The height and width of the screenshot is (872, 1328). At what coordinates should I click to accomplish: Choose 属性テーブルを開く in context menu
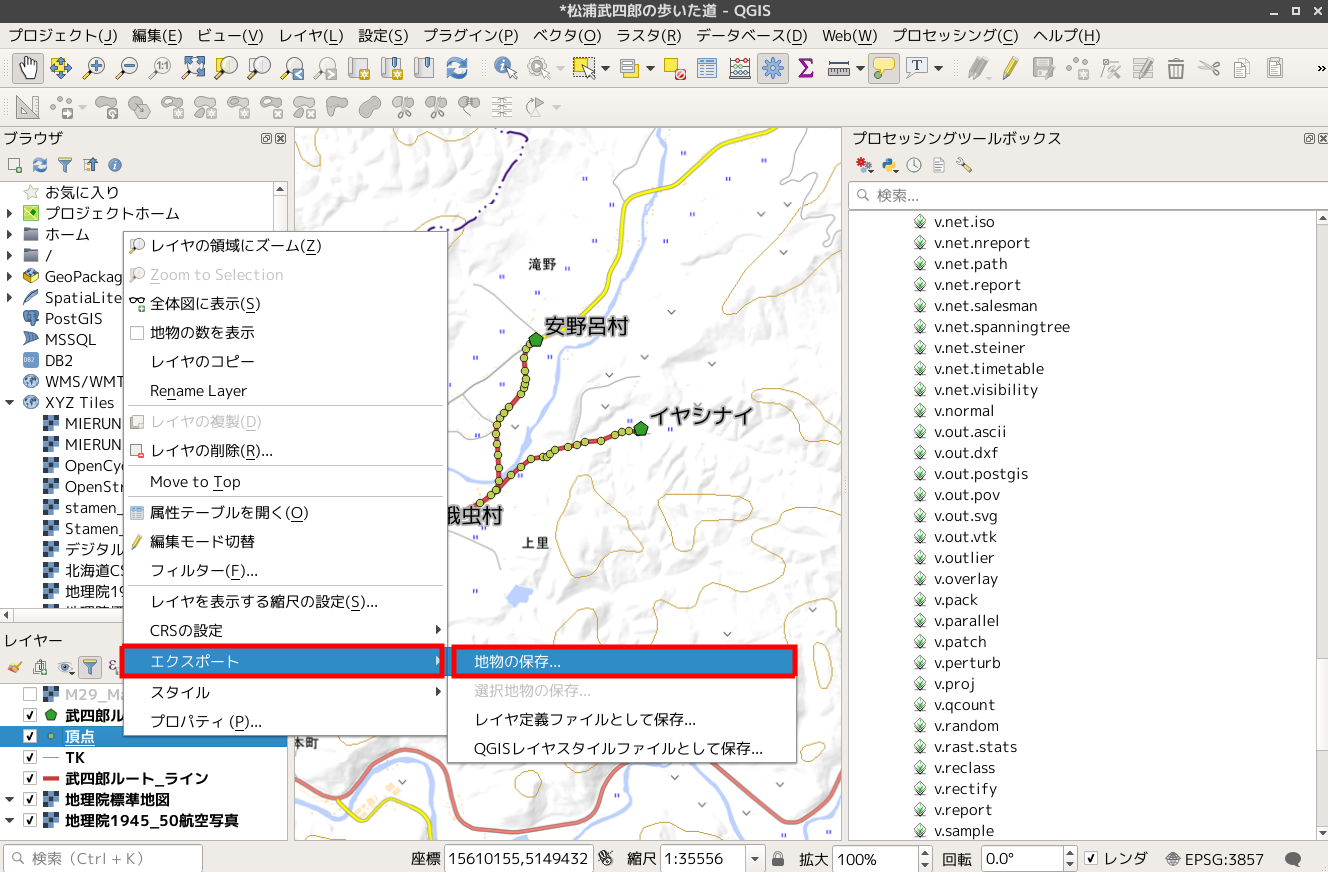[x=283, y=512]
